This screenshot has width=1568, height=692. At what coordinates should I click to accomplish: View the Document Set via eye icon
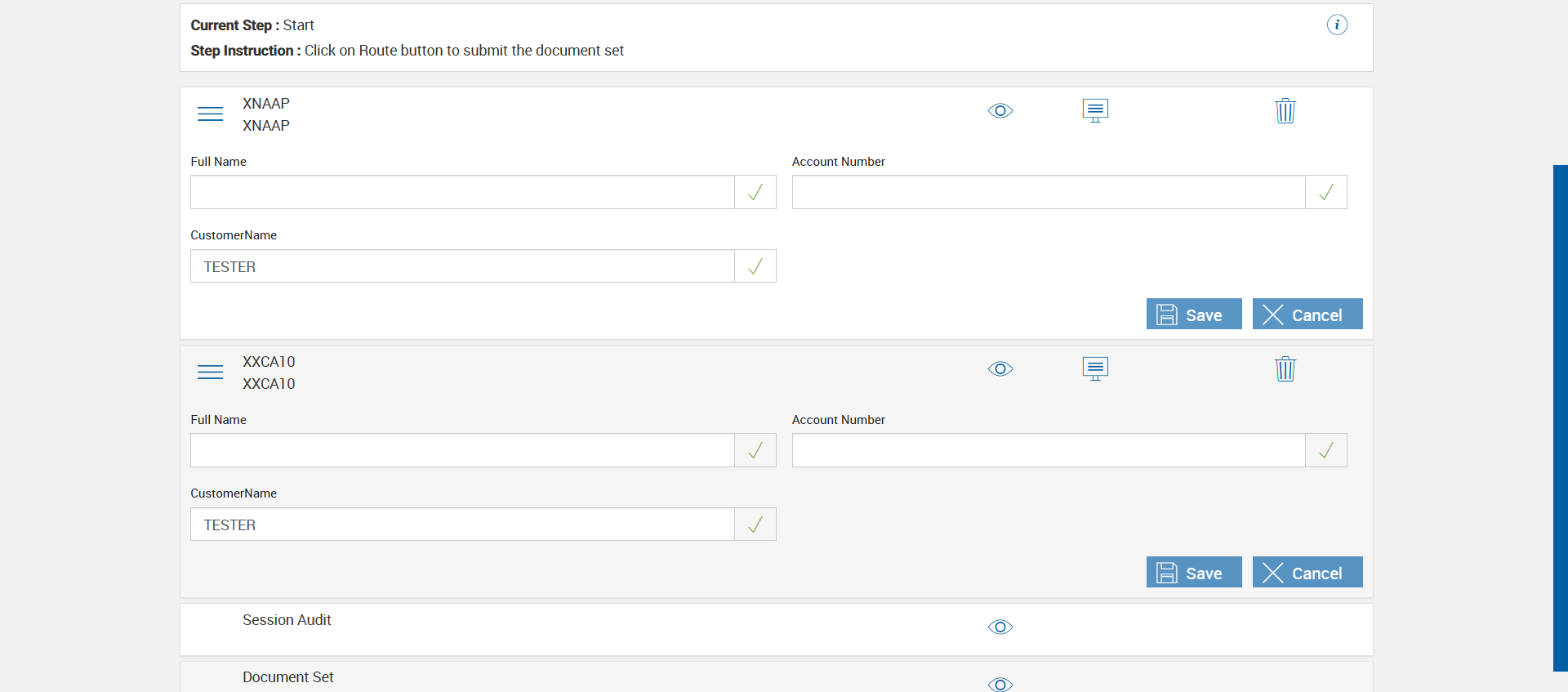tap(1000, 684)
